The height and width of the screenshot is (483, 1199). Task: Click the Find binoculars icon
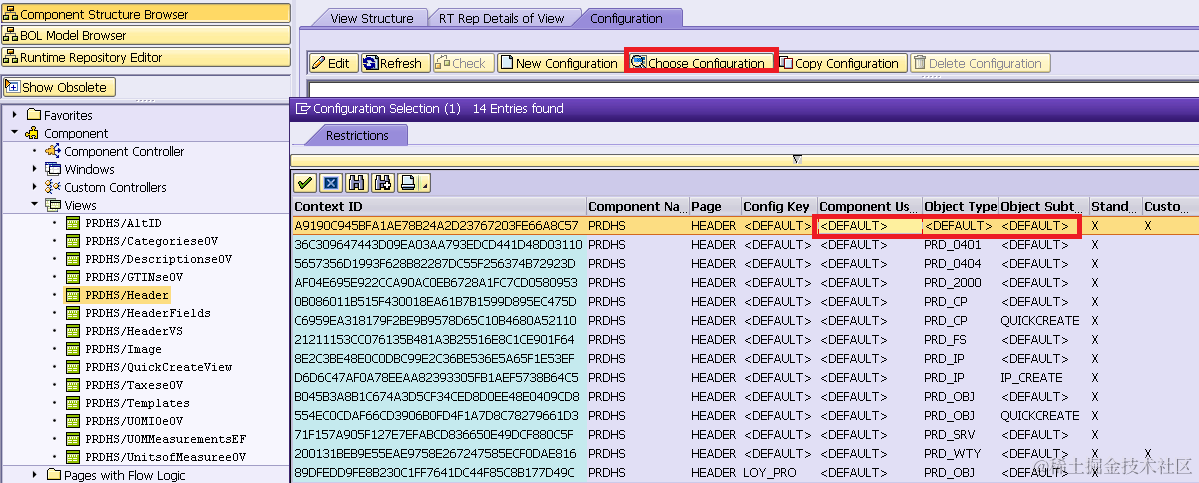point(356,183)
